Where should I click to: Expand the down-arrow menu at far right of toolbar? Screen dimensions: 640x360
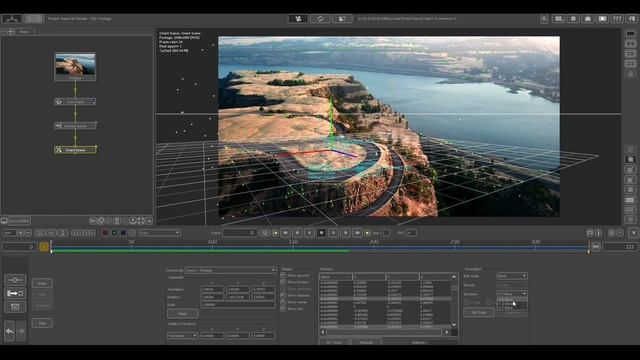tap(633, 233)
